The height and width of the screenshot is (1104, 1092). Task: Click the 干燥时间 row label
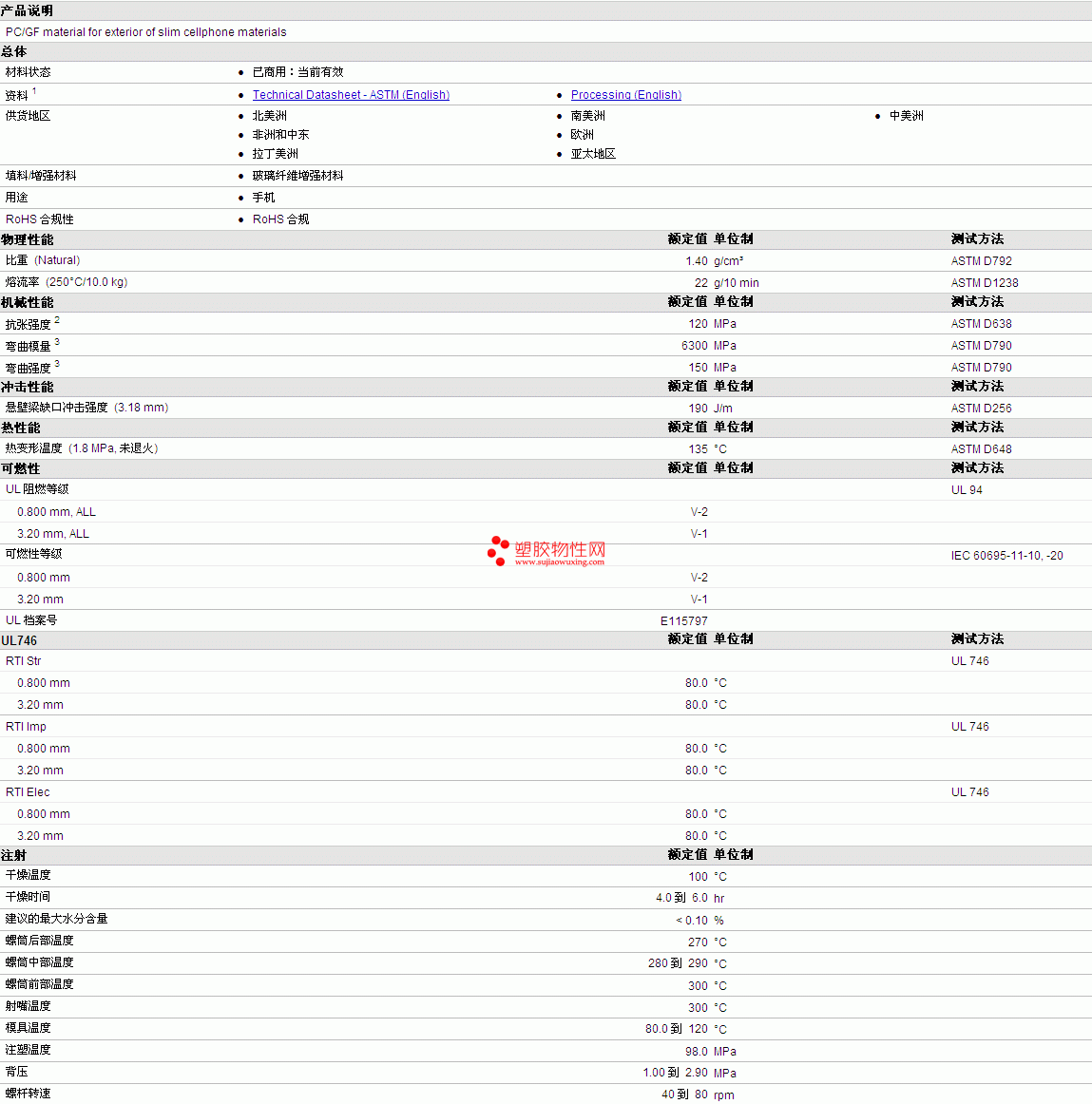click(x=29, y=897)
